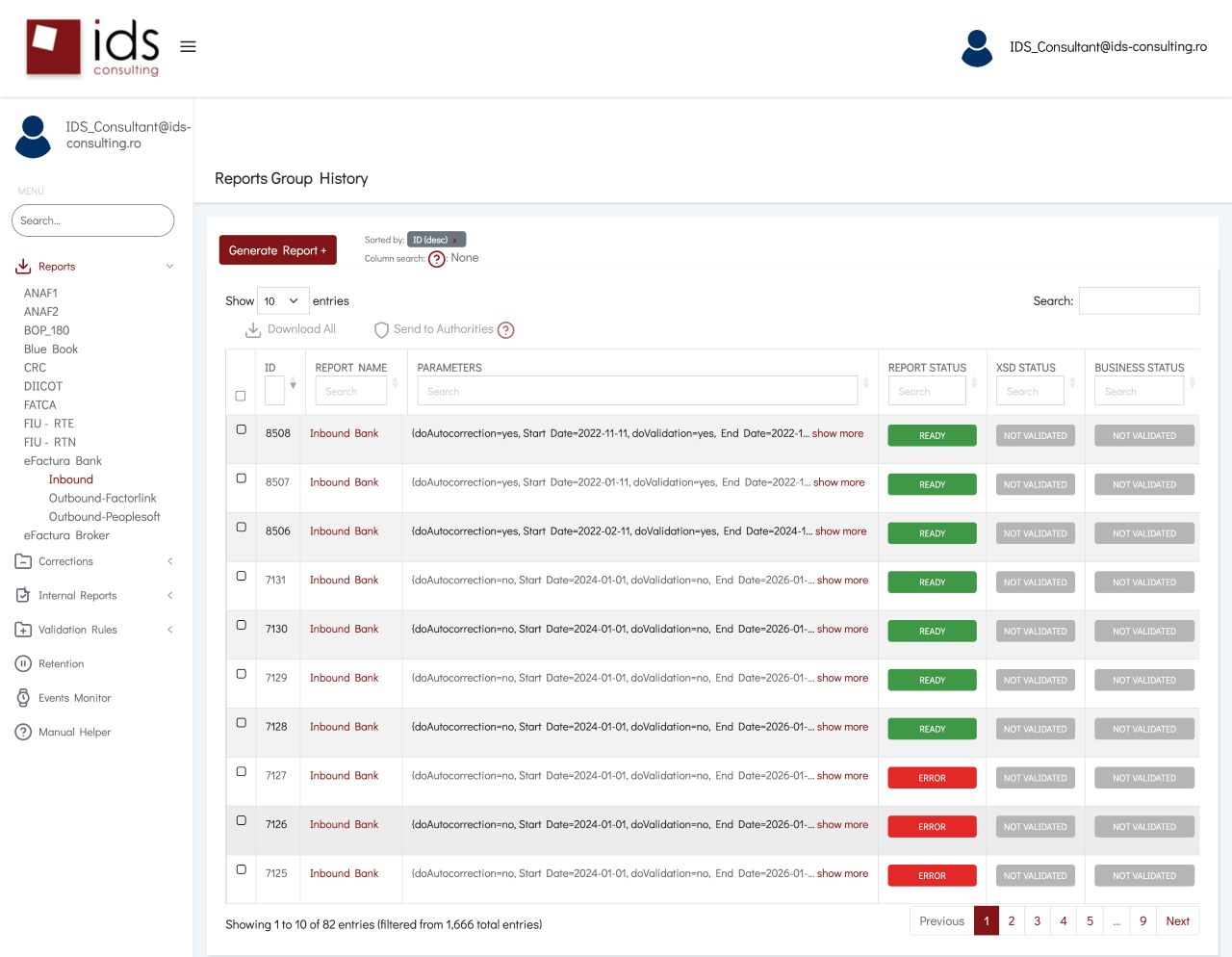1232x957 pixels.
Task: Select the Reports download icon in sidebar
Action: click(x=23, y=266)
